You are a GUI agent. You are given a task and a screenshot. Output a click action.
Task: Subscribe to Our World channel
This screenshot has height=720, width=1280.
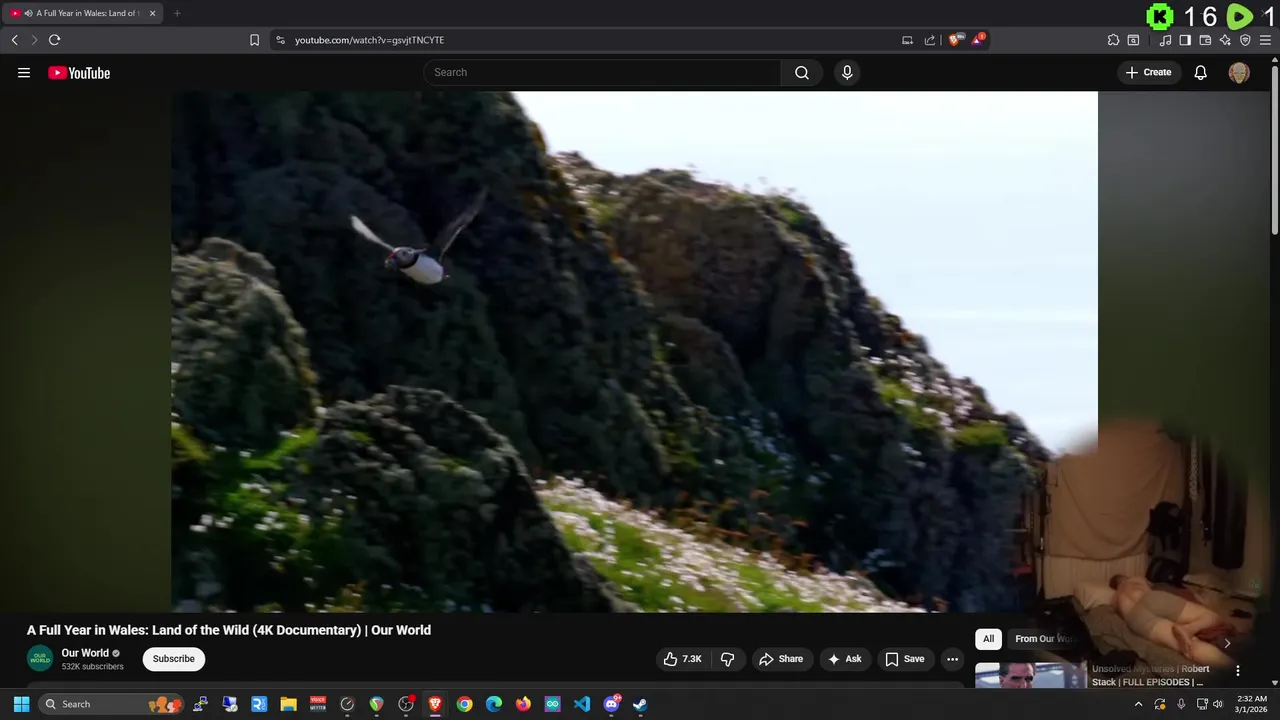[x=173, y=659]
